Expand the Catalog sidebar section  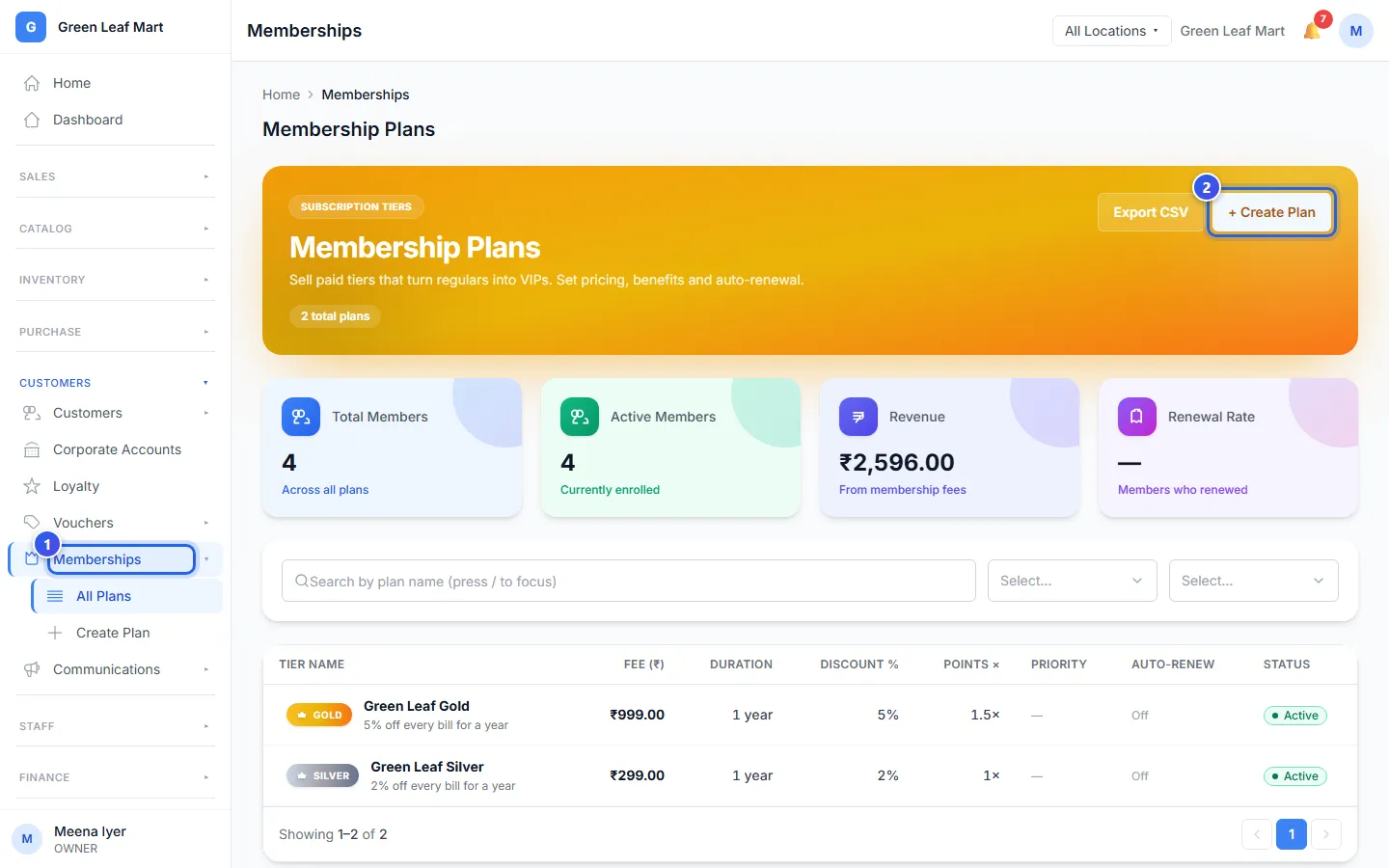point(115,229)
